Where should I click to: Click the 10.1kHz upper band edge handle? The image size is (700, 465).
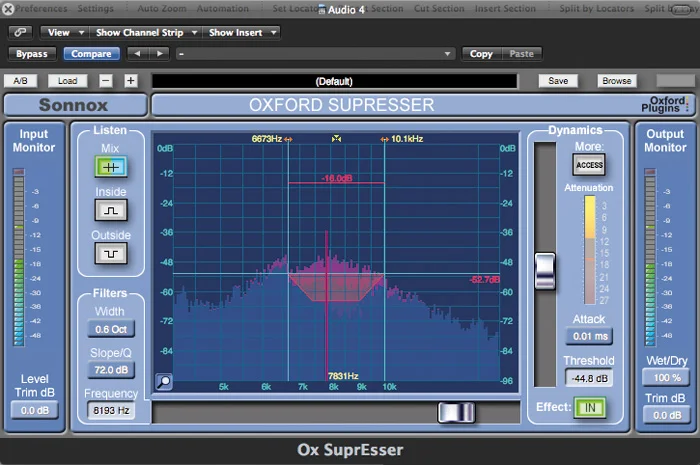click(x=384, y=139)
